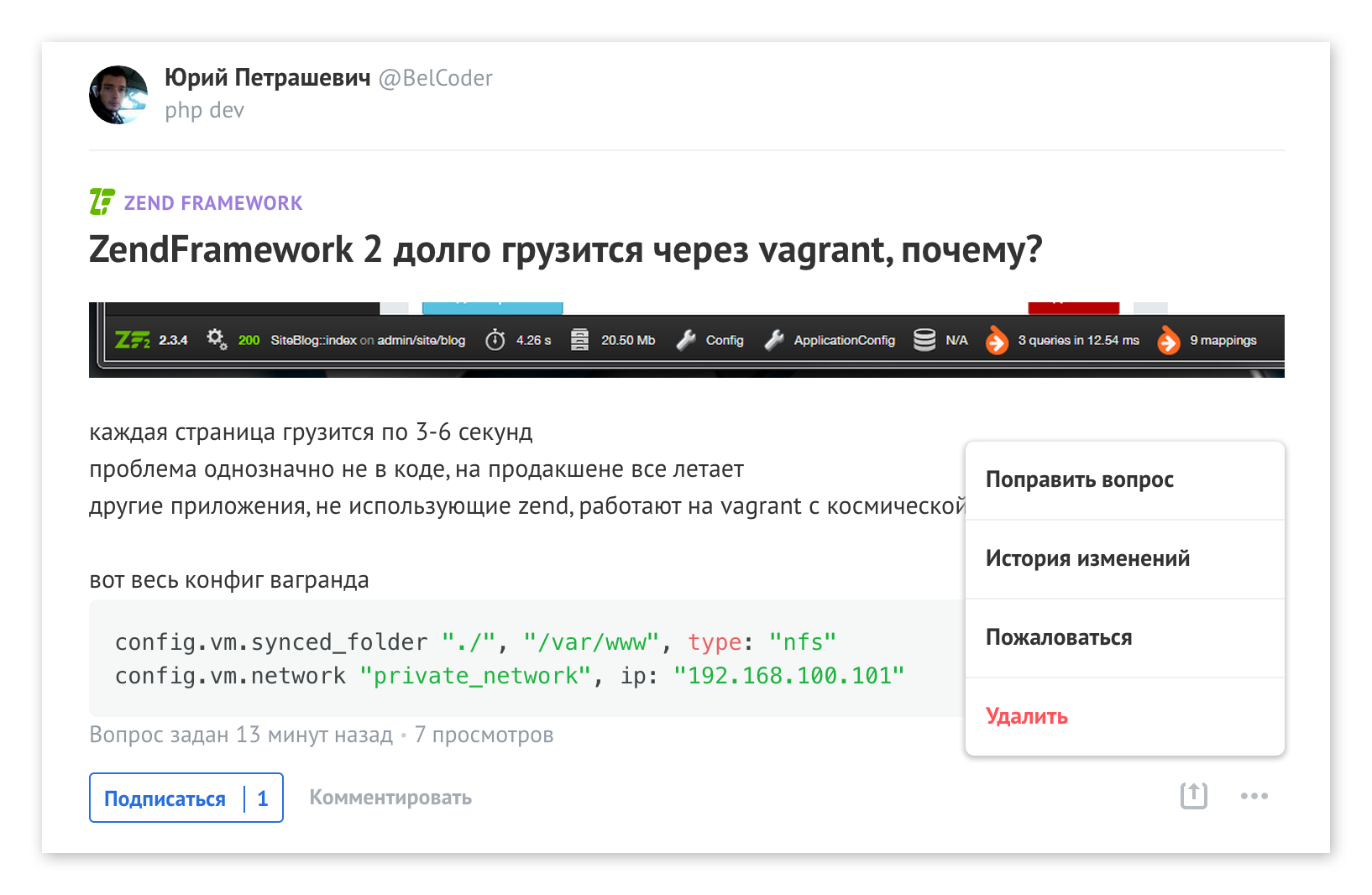
Task: Click the database icon showing N/A
Action: [924, 340]
